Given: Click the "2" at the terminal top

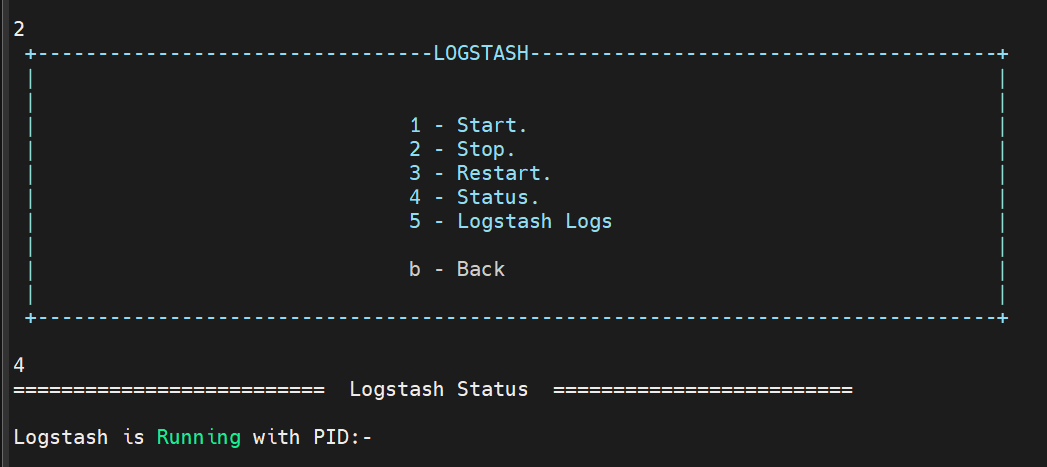Looking at the screenshot, I should click(19, 29).
